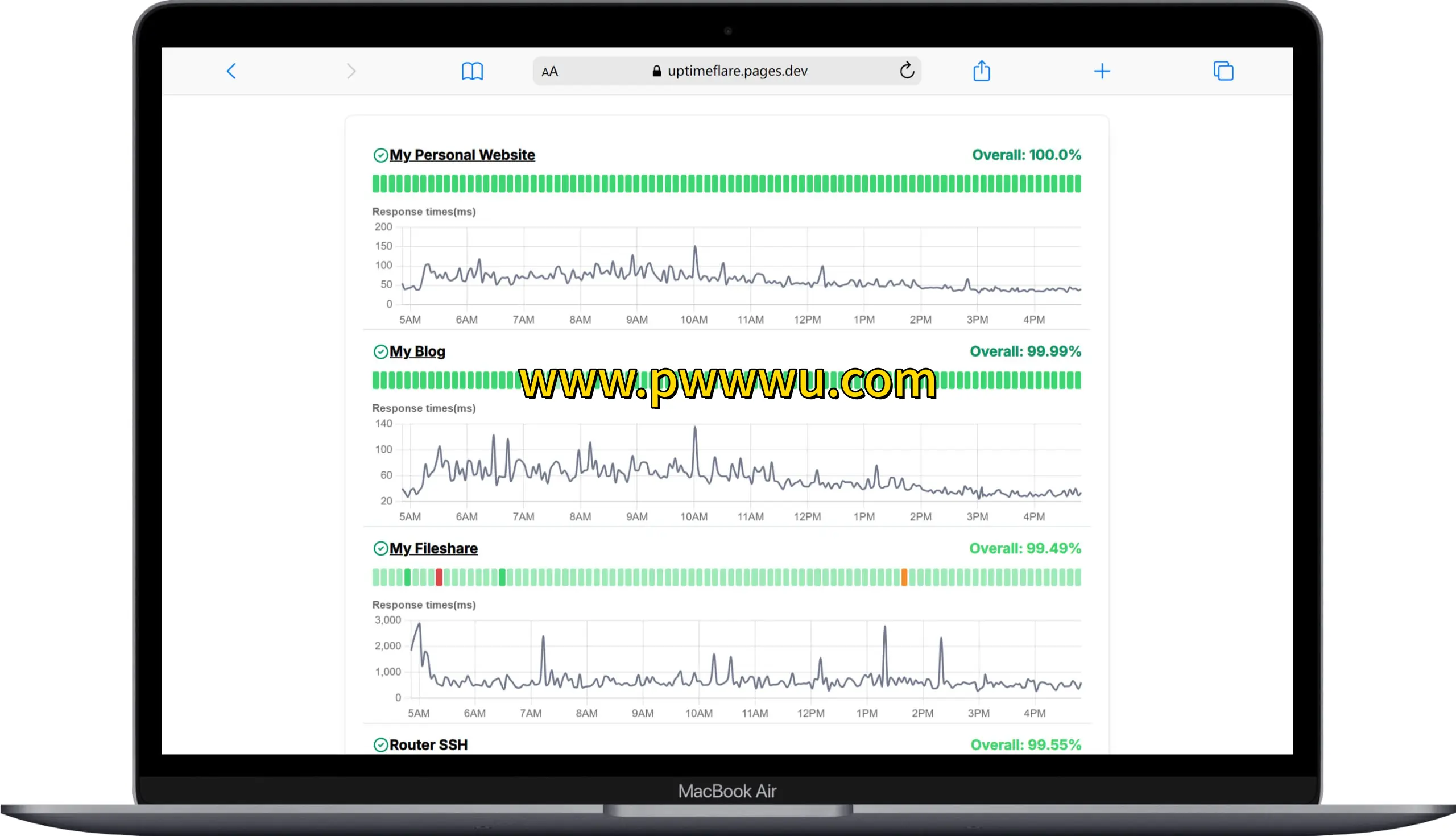Open the My Fileshare link
Screen dimensions: 1456x836
(433, 548)
